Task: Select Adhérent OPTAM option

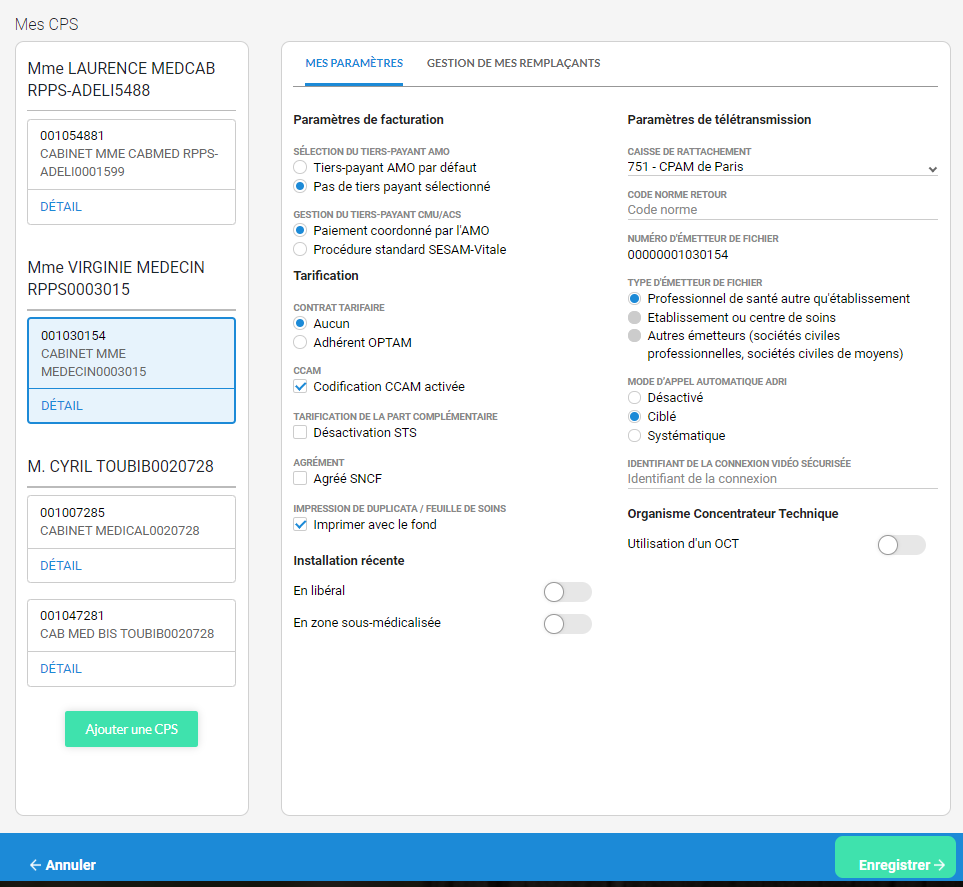Action: pyautogui.click(x=300, y=342)
